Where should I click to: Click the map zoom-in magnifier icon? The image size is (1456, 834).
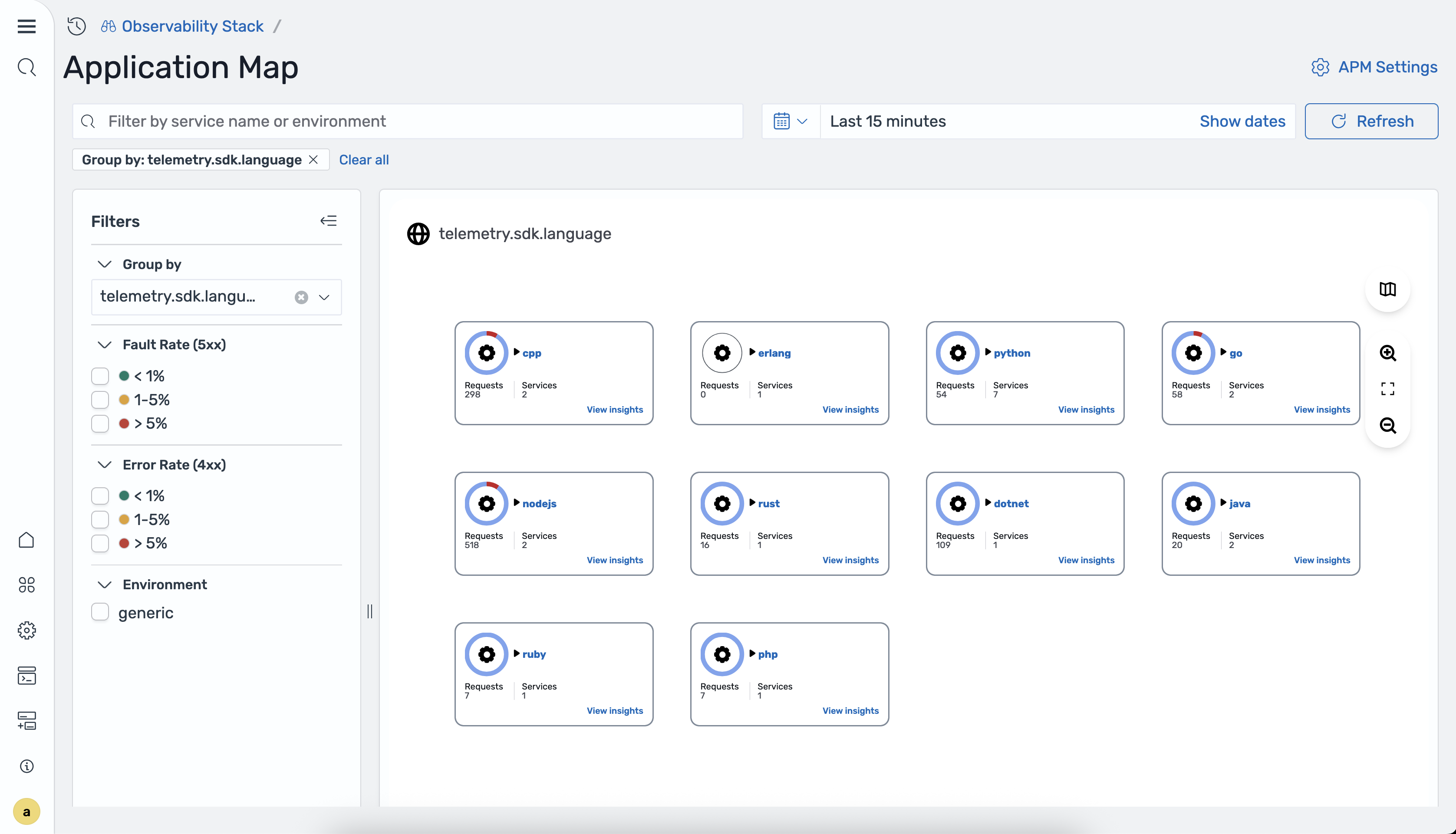tap(1387, 353)
